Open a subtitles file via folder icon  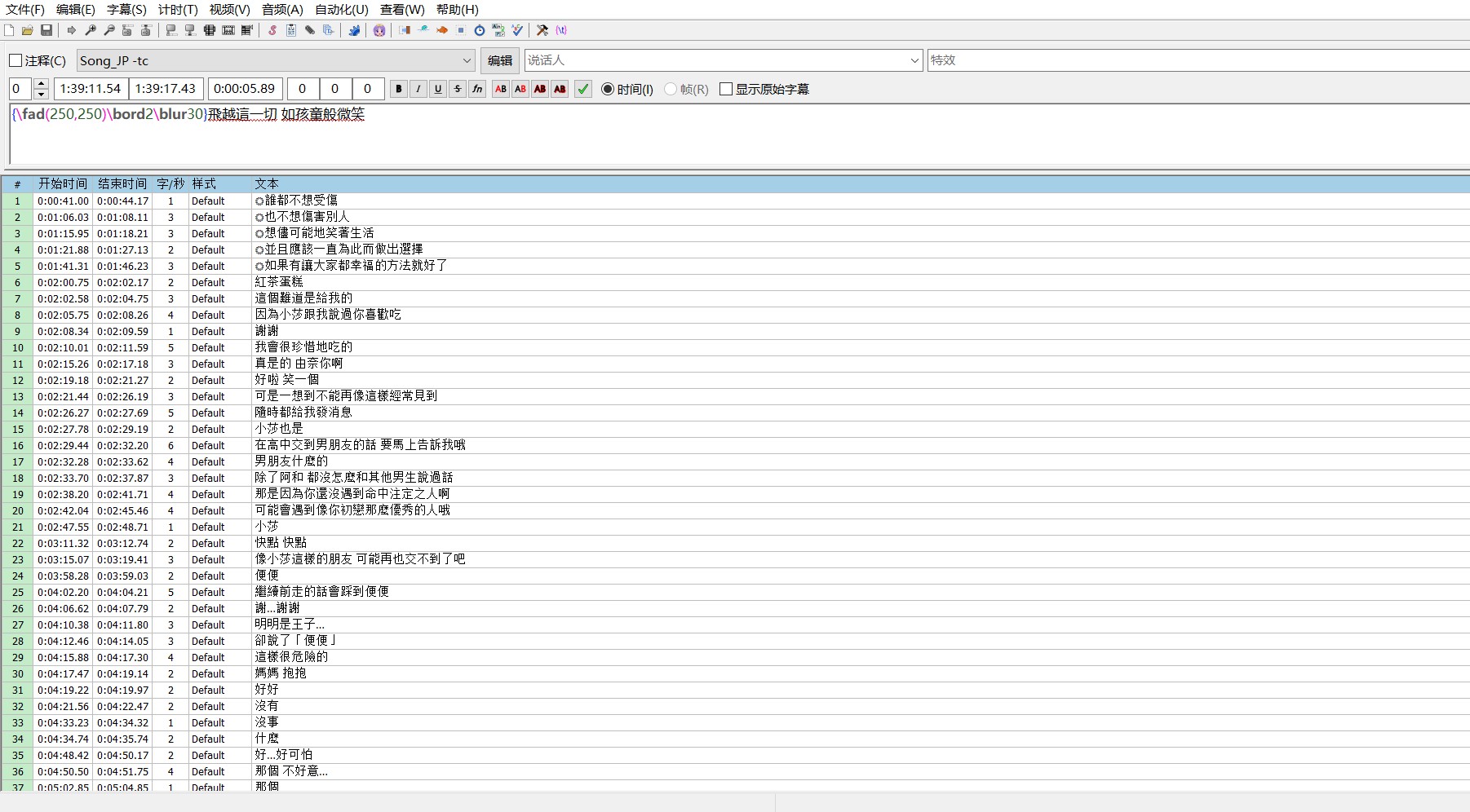28,30
